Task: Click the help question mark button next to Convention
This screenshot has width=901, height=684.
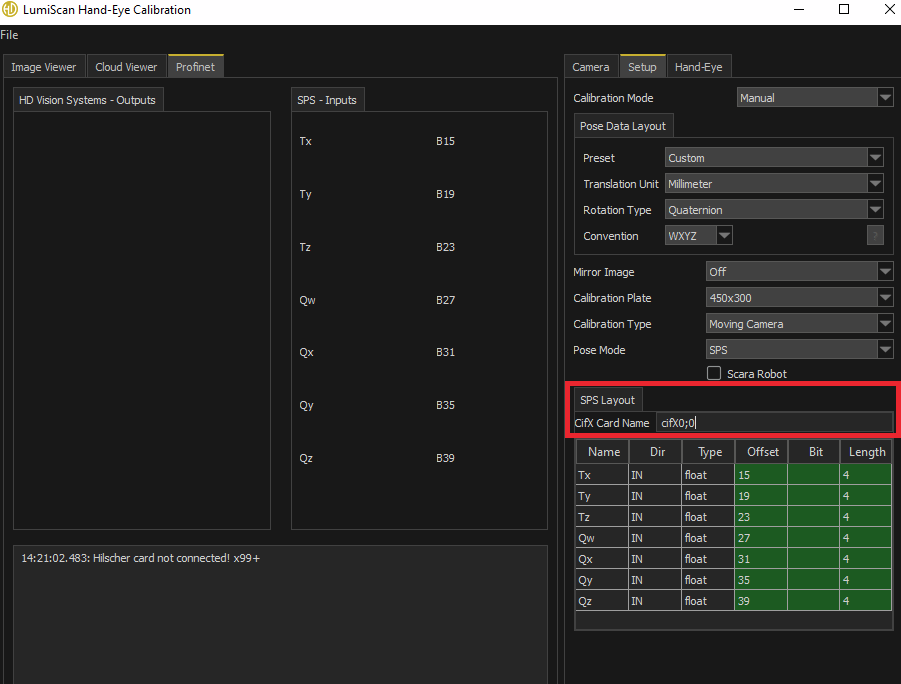Action: (875, 236)
